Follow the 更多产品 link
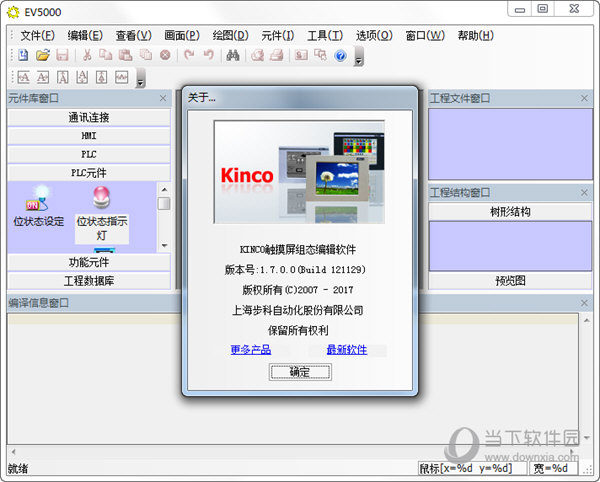The width and height of the screenshot is (600, 482). (251, 350)
